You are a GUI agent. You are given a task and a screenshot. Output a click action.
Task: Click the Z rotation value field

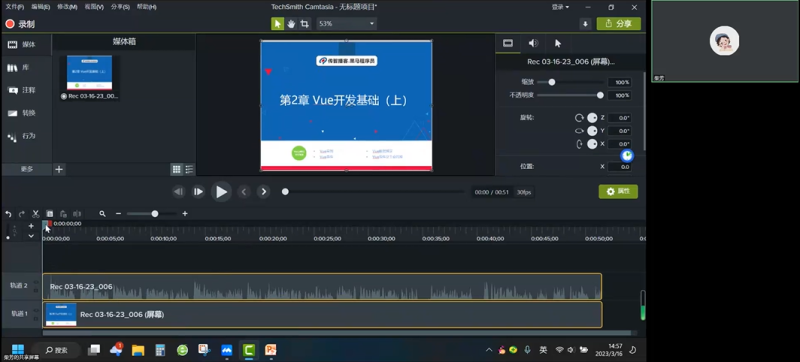619,118
